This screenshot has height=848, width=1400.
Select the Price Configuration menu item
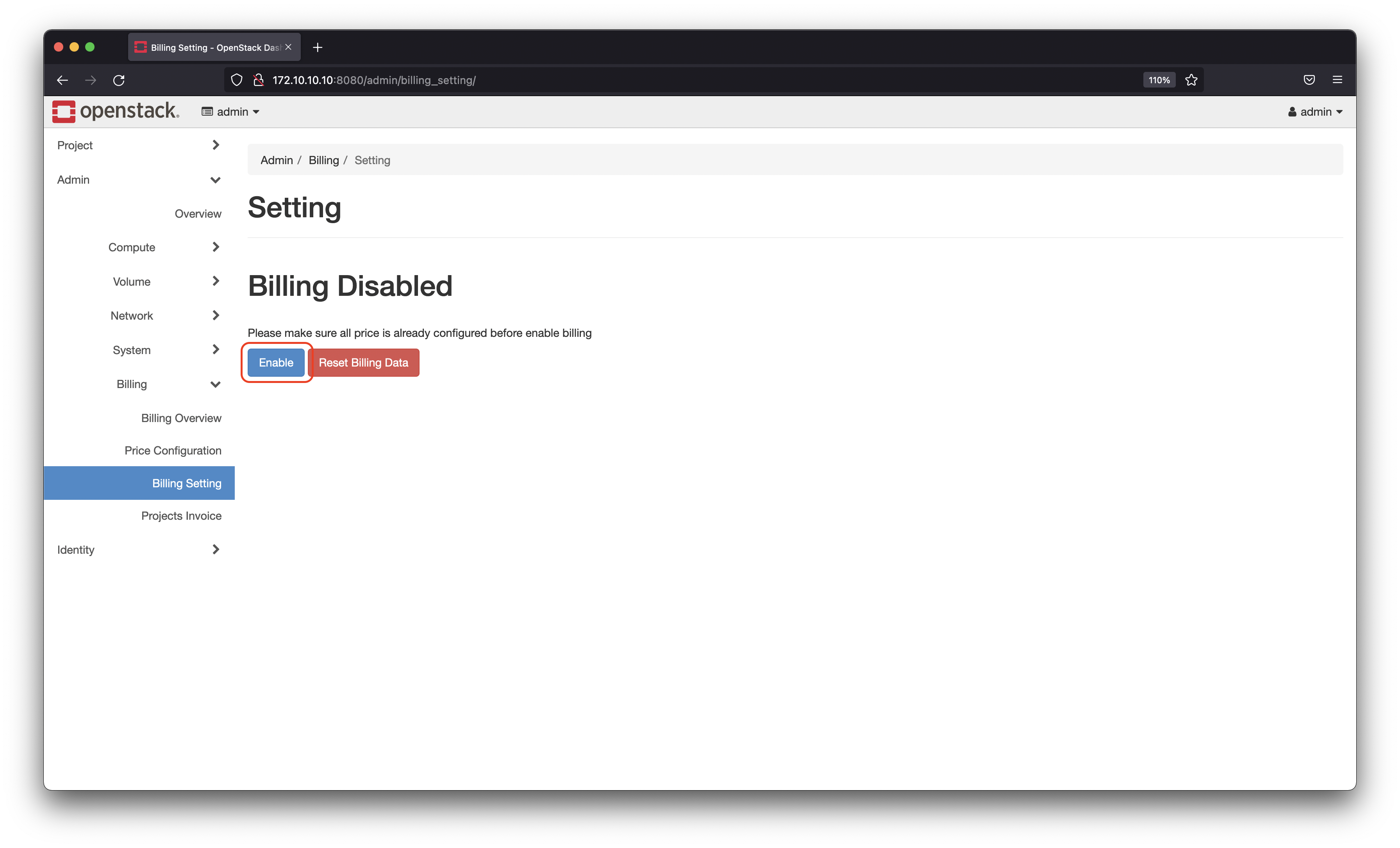pos(171,450)
